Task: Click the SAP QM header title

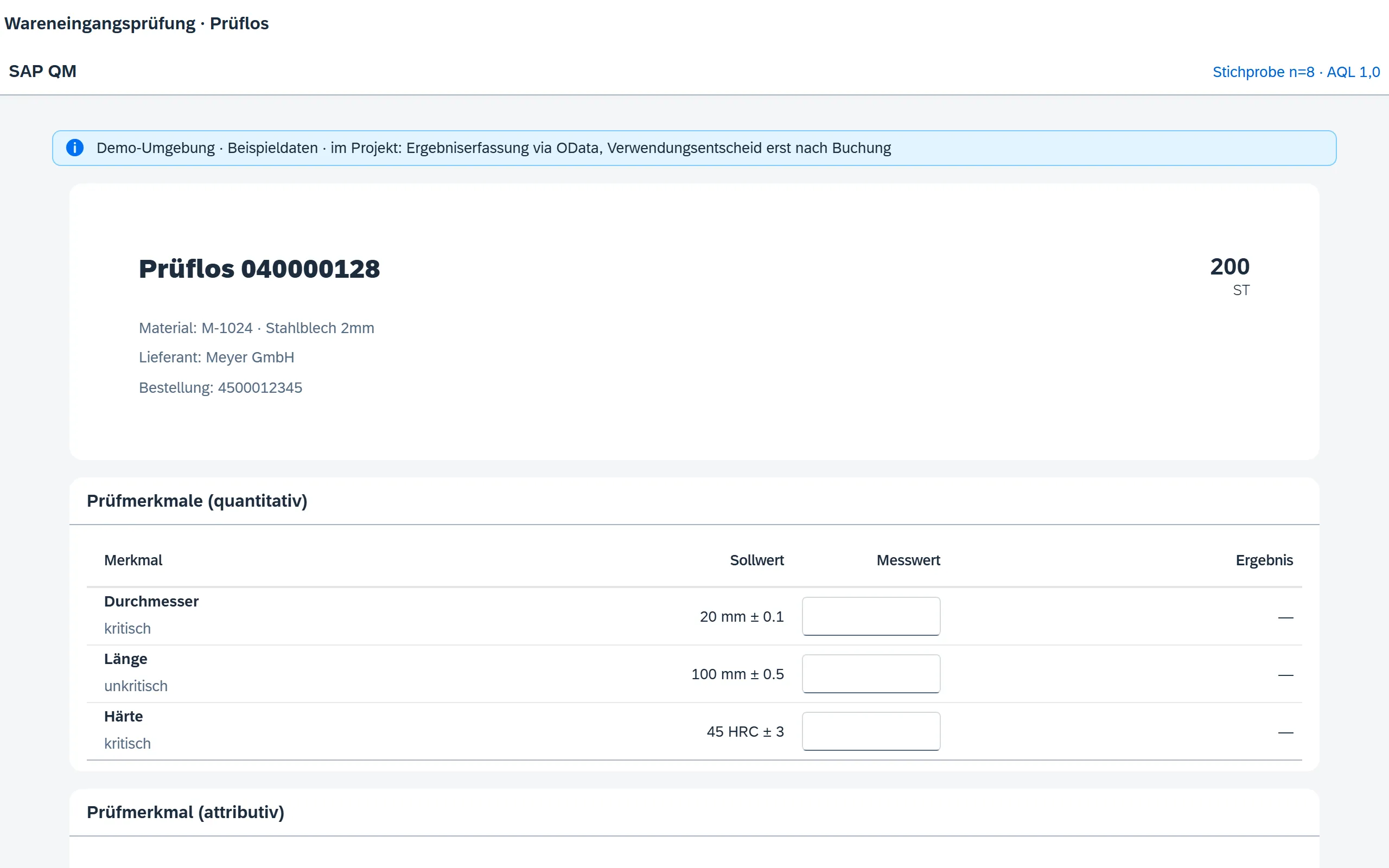Action: click(42, 71)
